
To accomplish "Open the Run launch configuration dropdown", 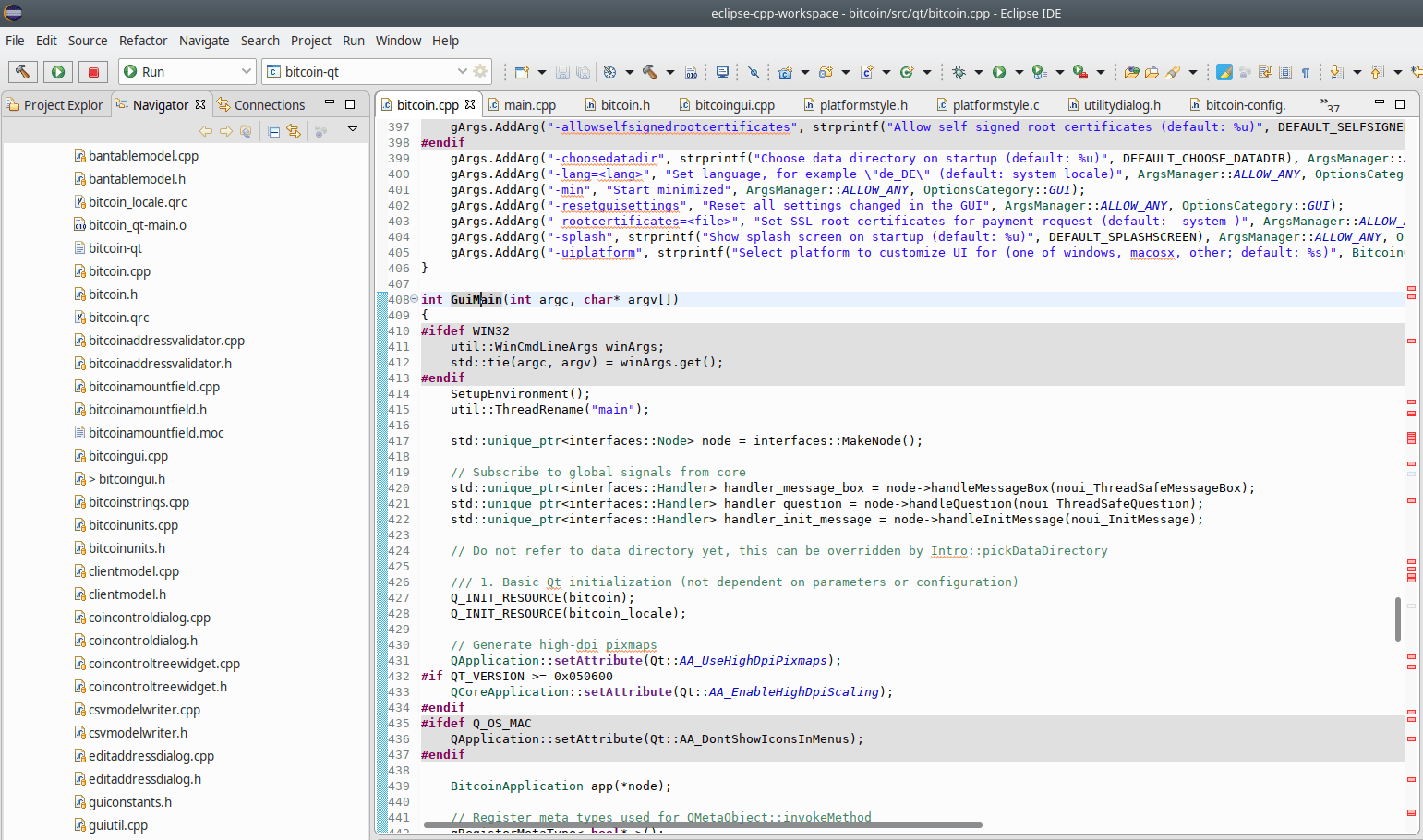I will [247, 71].
